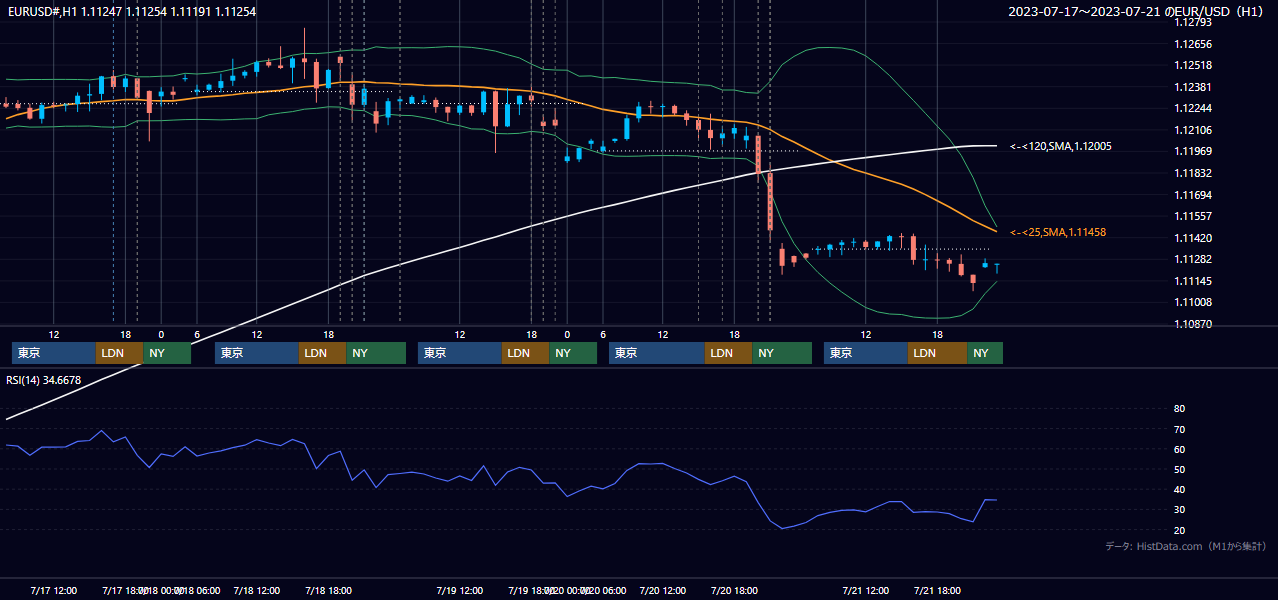The image size is (1278, 600).
Task: Click the 7/18 12:00 time label
Action: pos(256,590)
